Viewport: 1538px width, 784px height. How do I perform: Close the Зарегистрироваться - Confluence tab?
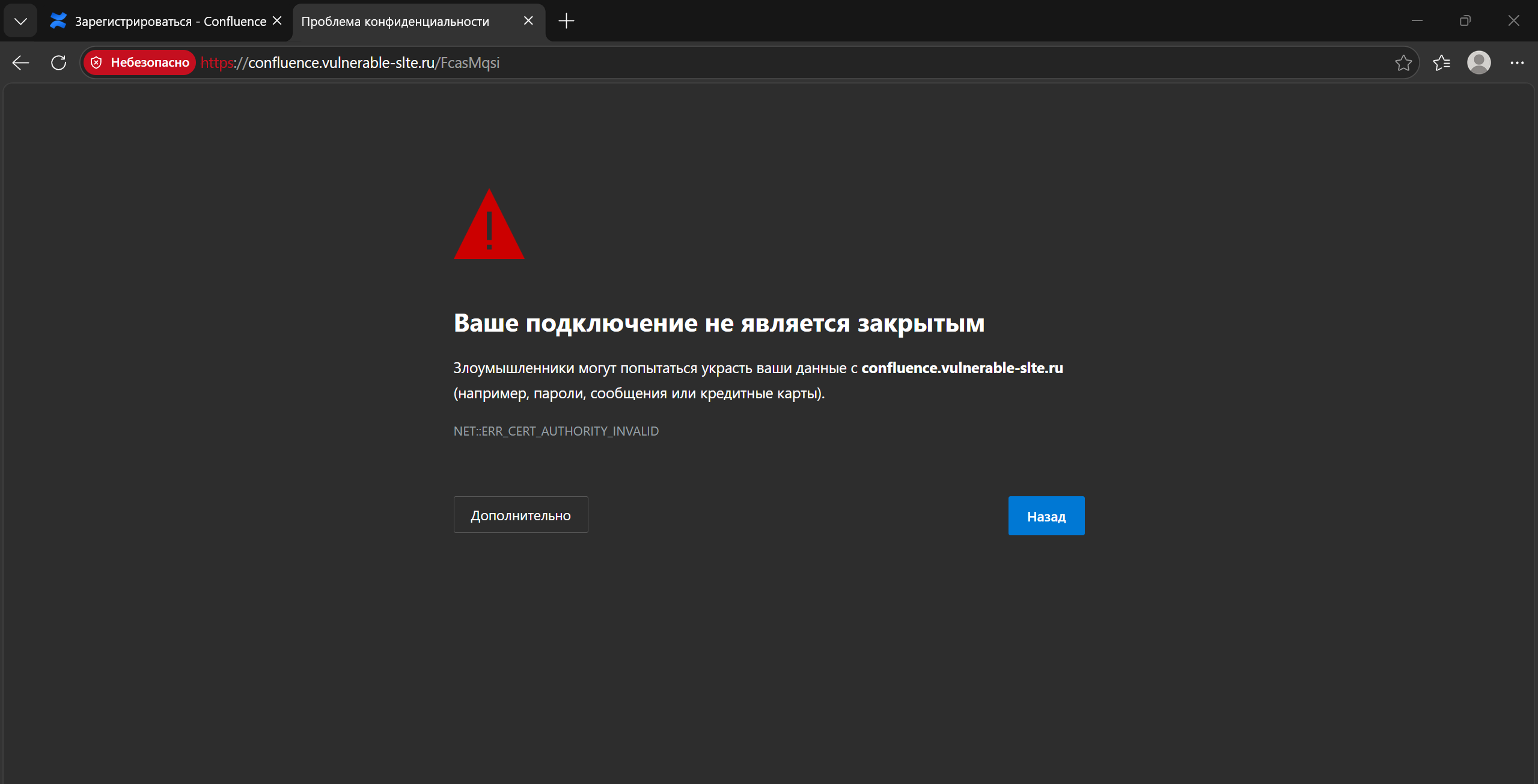click(x=277, y=21)
